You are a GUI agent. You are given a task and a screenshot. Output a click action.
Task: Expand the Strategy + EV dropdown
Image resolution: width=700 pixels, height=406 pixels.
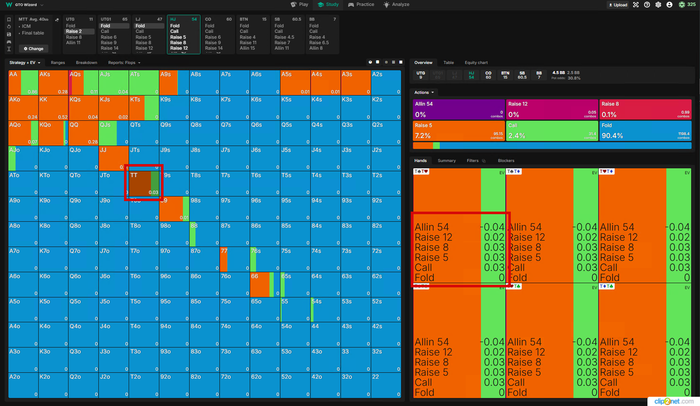[x=26, y=62]
